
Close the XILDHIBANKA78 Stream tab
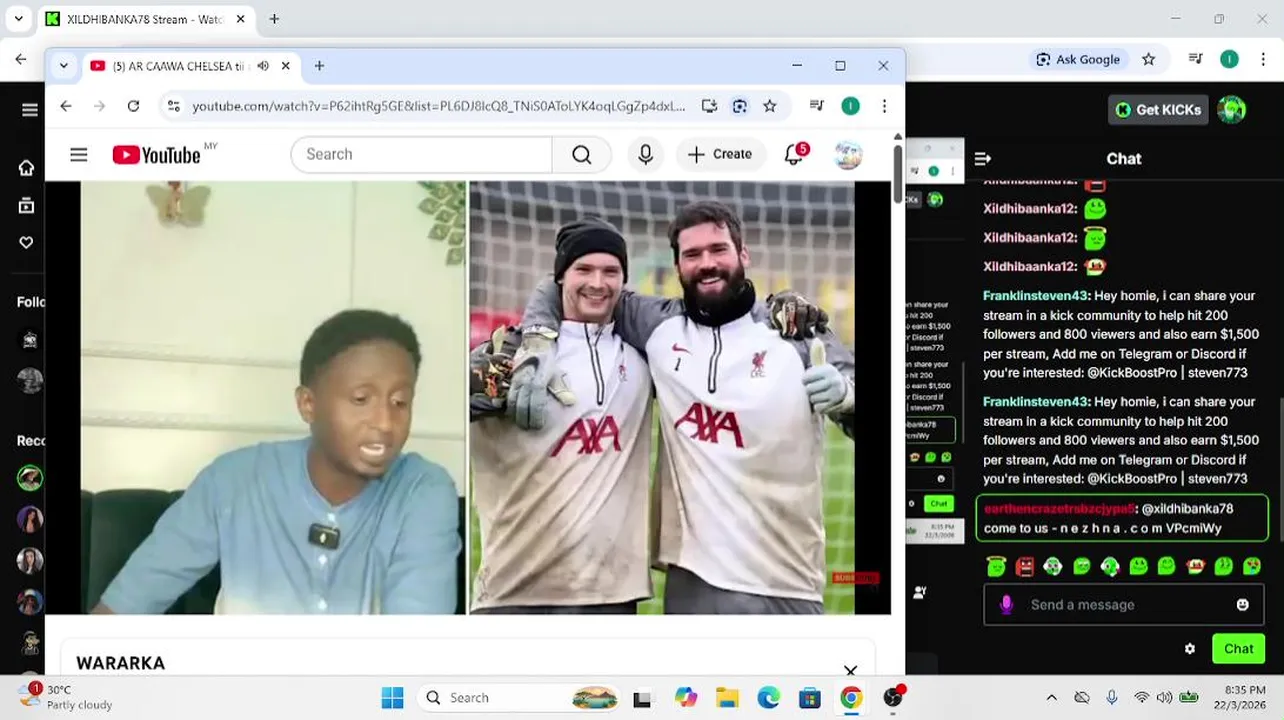click(241, 19)
